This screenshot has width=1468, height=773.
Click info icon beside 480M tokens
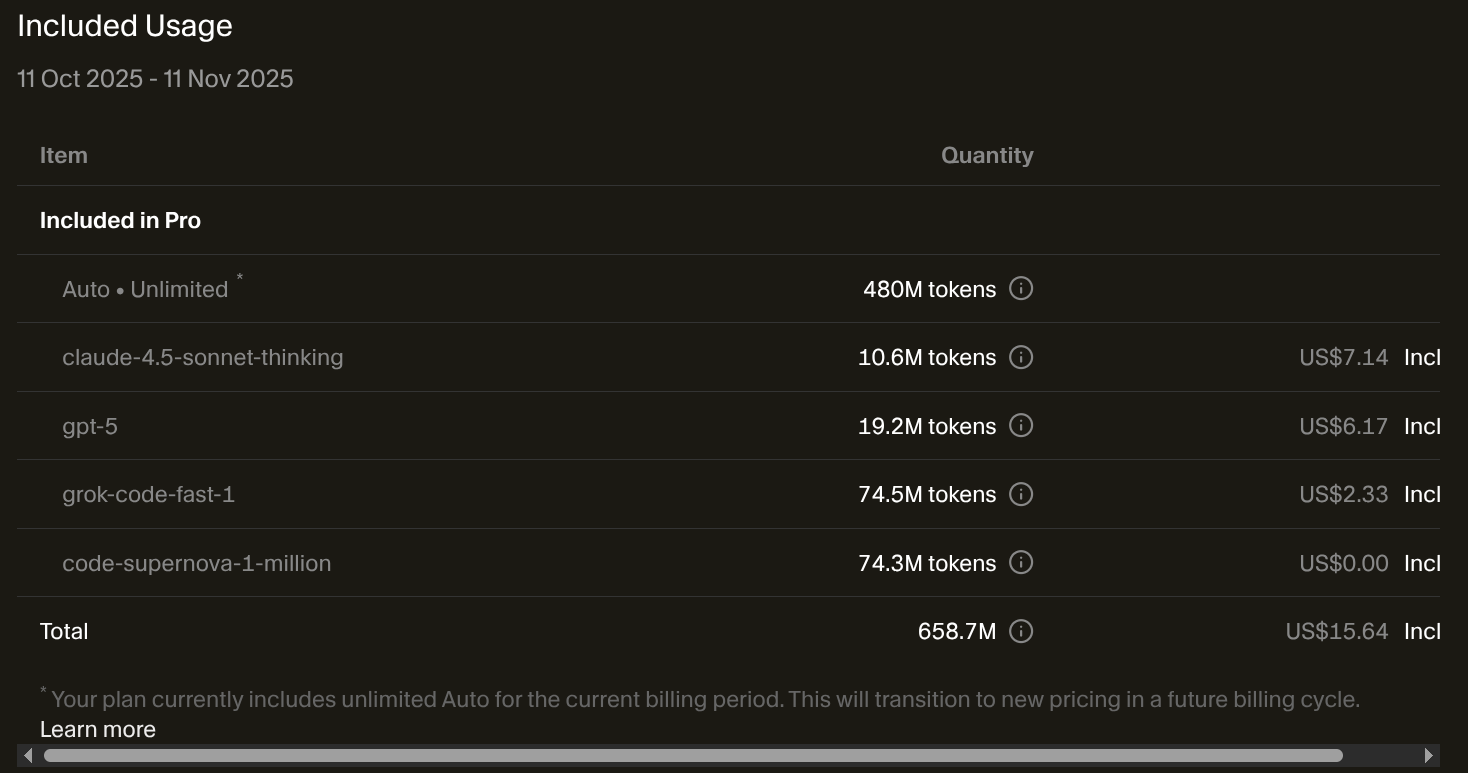tap(1020, 289)
